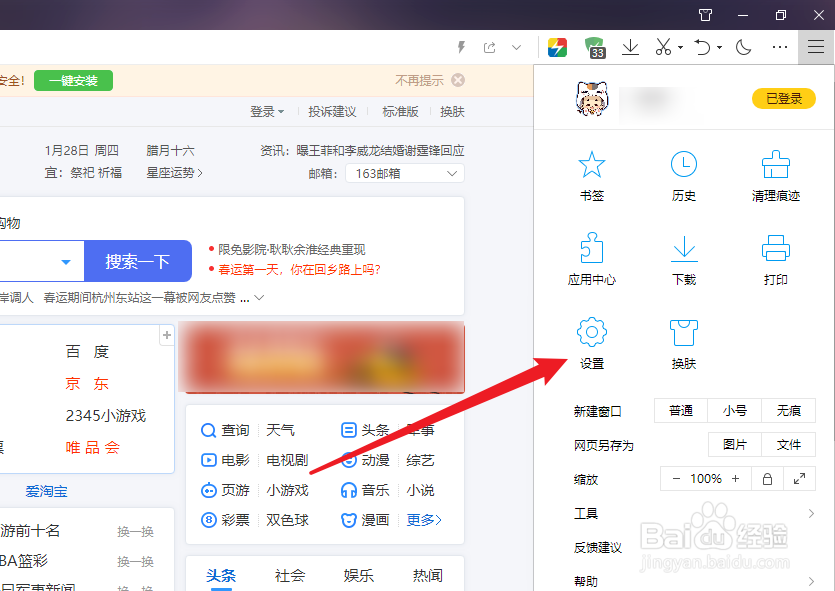Click 不再提示 don't remind link

tap(419, 80)
